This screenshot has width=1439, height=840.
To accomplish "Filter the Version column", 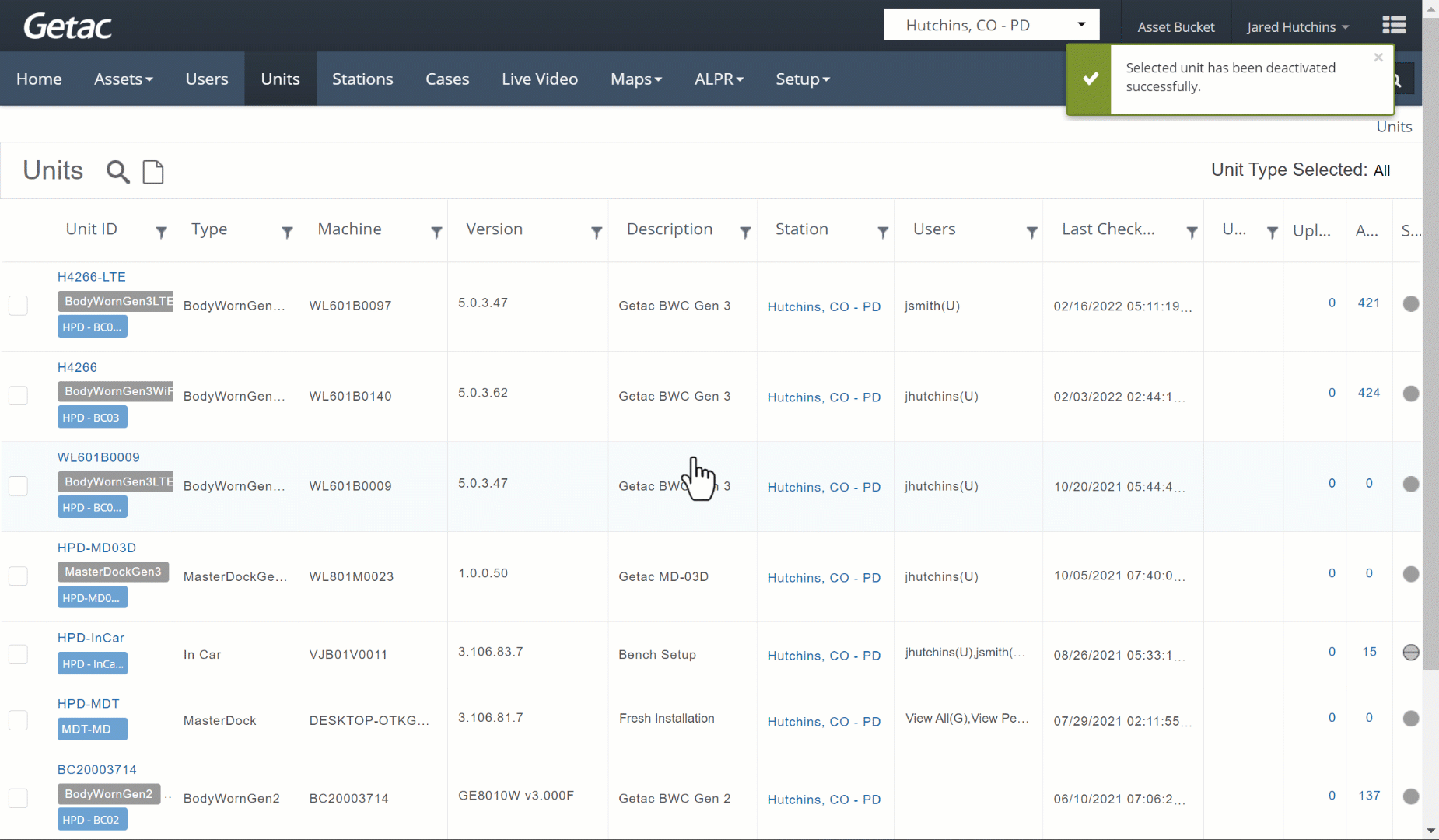I will (x=597, y=232).
